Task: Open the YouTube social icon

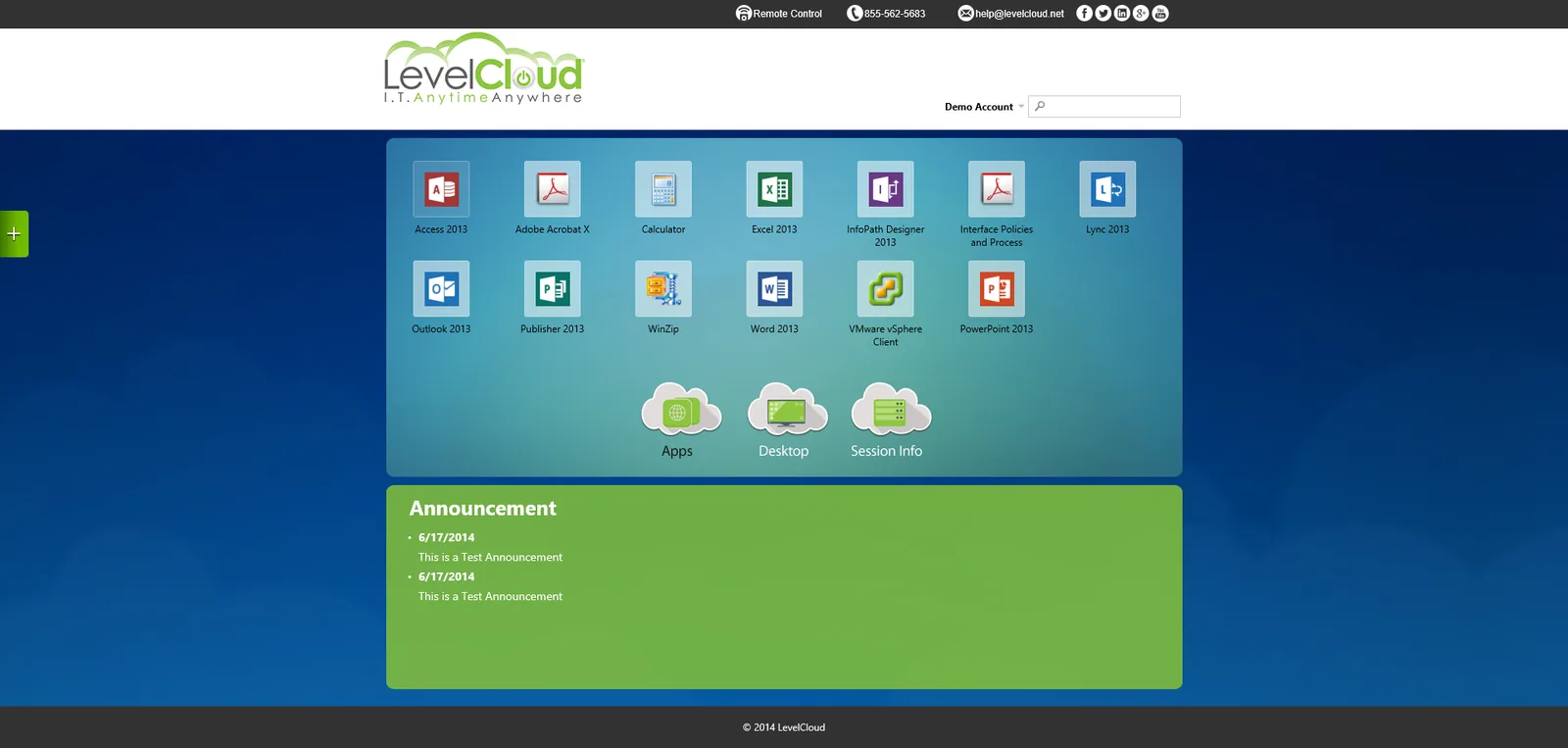Action: pos(1160,13)
